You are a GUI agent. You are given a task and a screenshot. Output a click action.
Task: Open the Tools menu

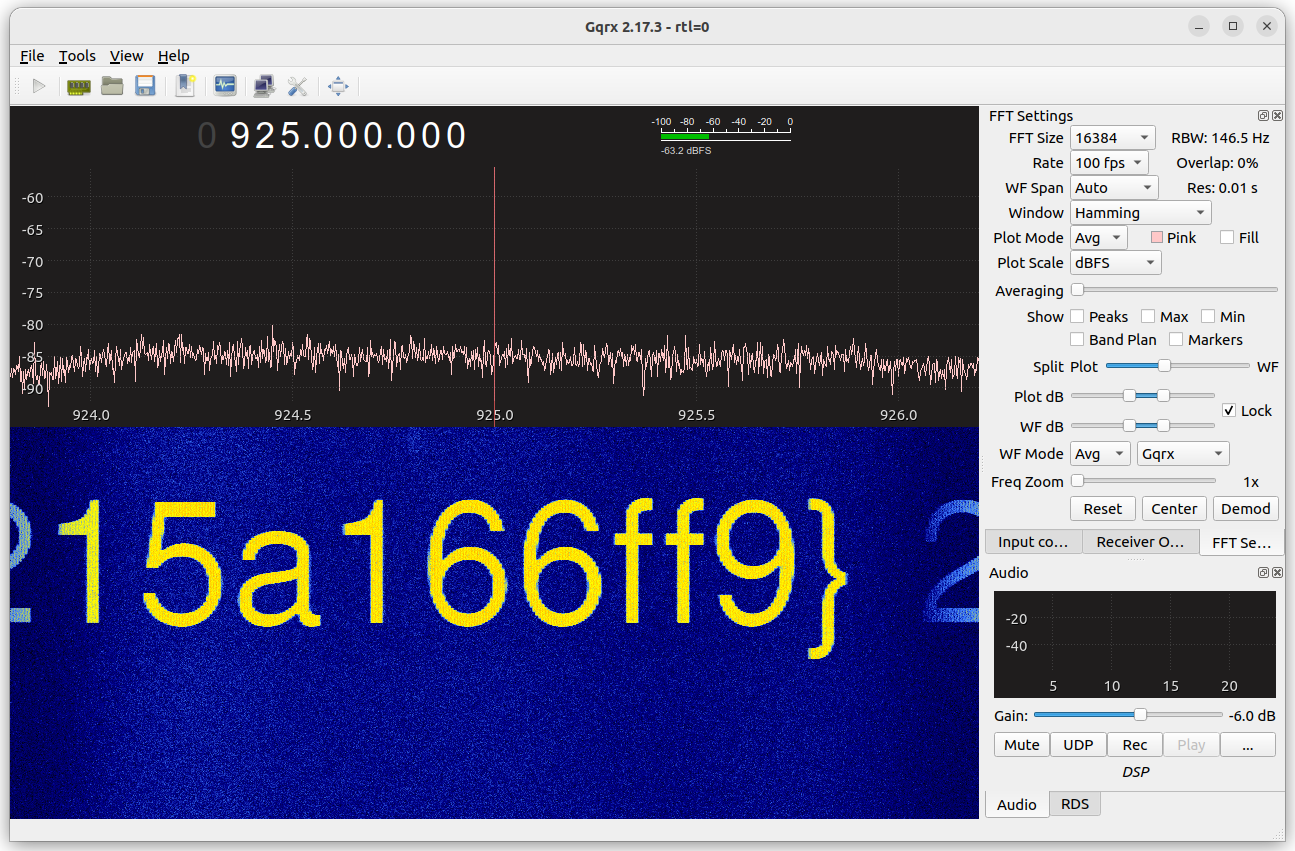pyautogui.click(x=77, y=56)
